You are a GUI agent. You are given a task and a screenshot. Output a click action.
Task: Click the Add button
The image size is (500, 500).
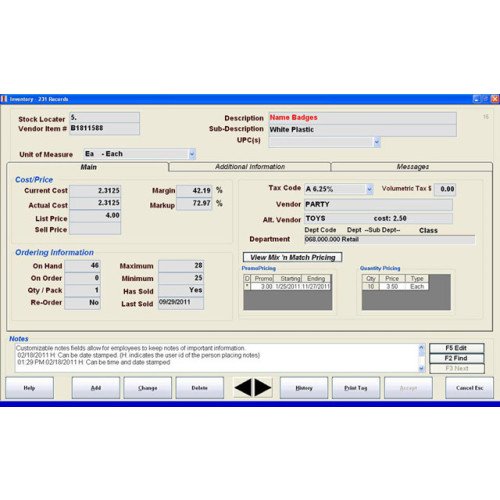point(96,388)
